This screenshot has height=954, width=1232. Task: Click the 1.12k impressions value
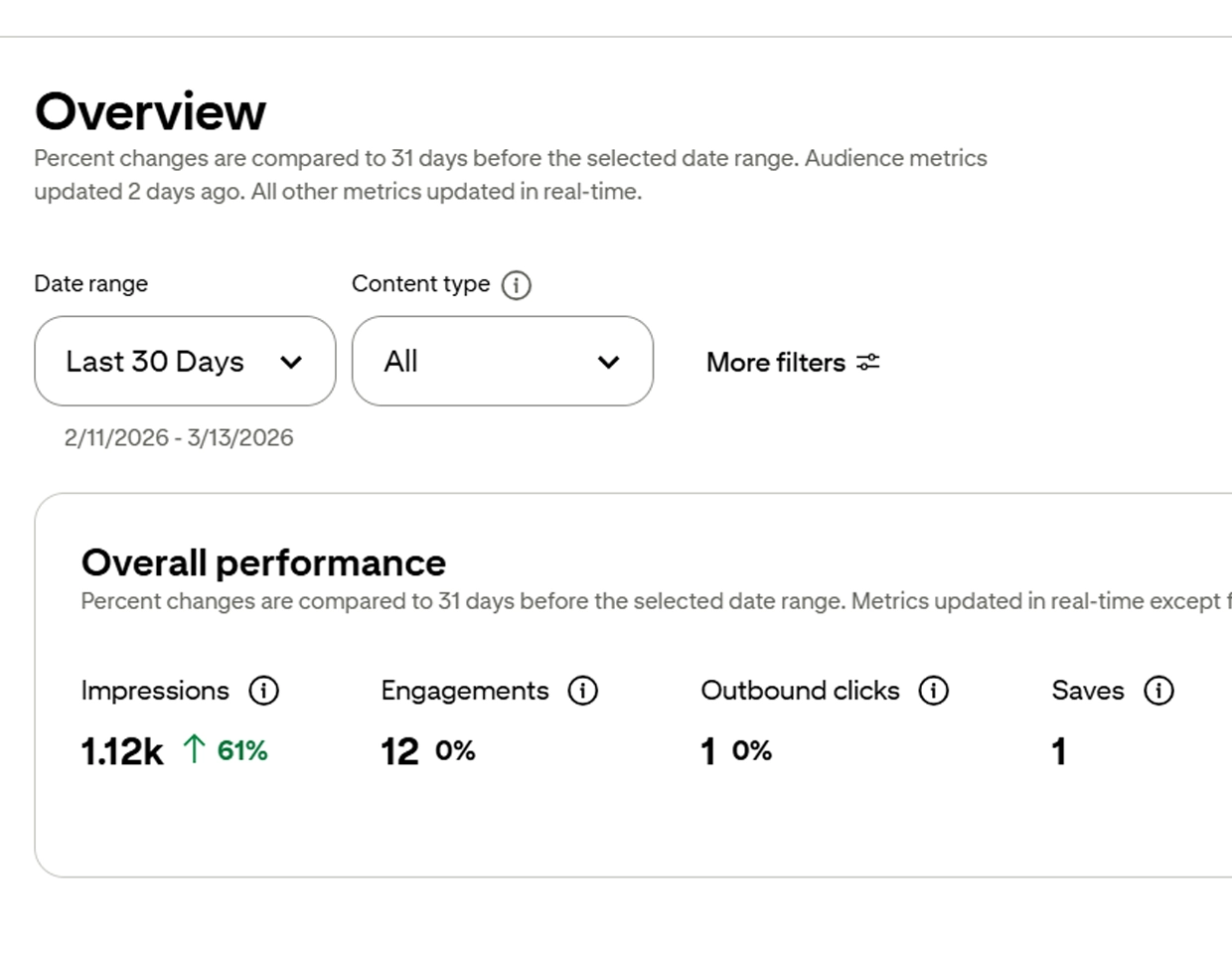point(122,751)
